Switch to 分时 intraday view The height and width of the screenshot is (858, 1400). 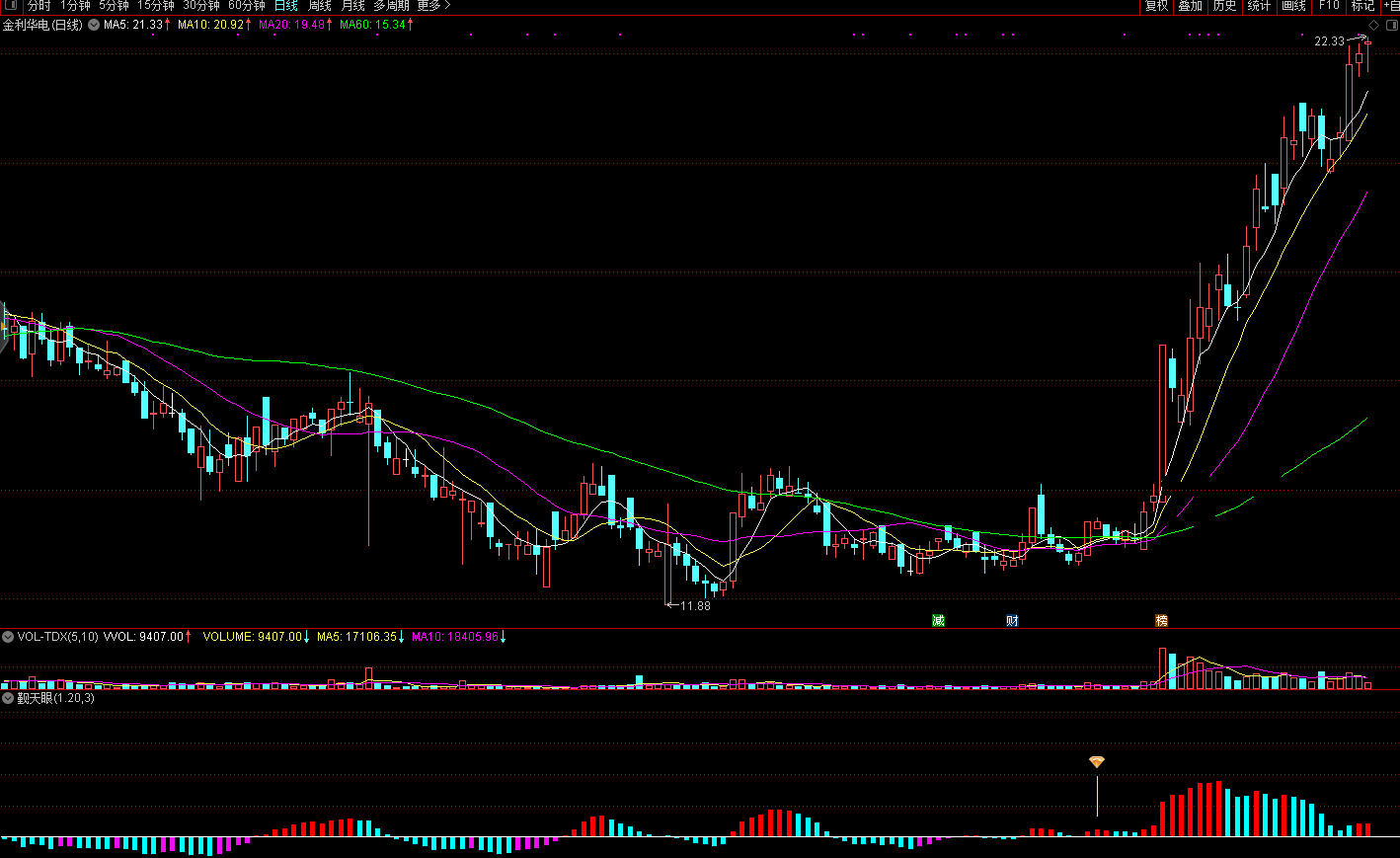[39, 6]
